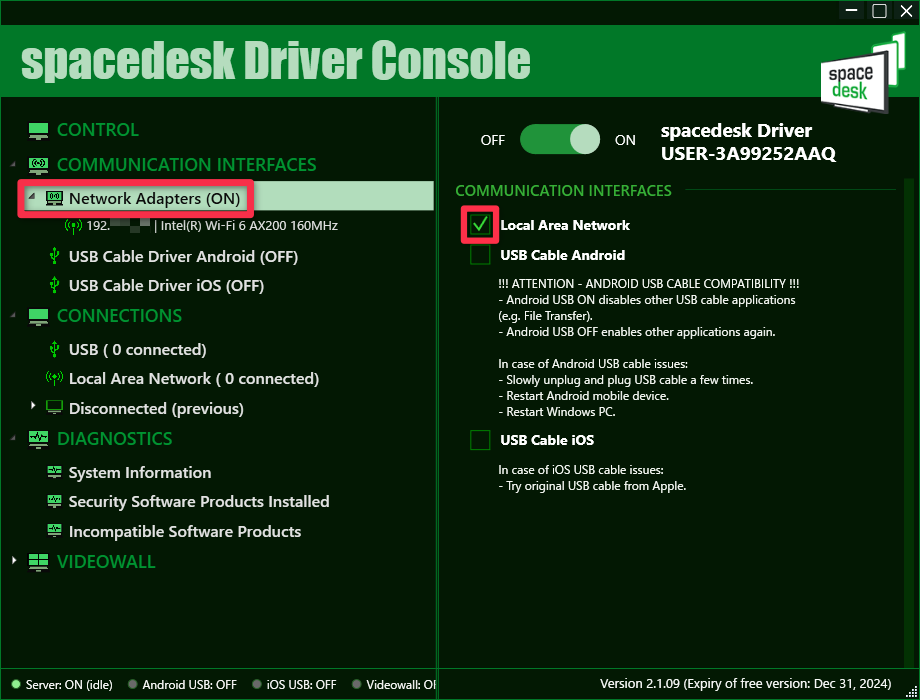Click the USB icon beside USB Cable Driver iOS

tap(55, 285)
